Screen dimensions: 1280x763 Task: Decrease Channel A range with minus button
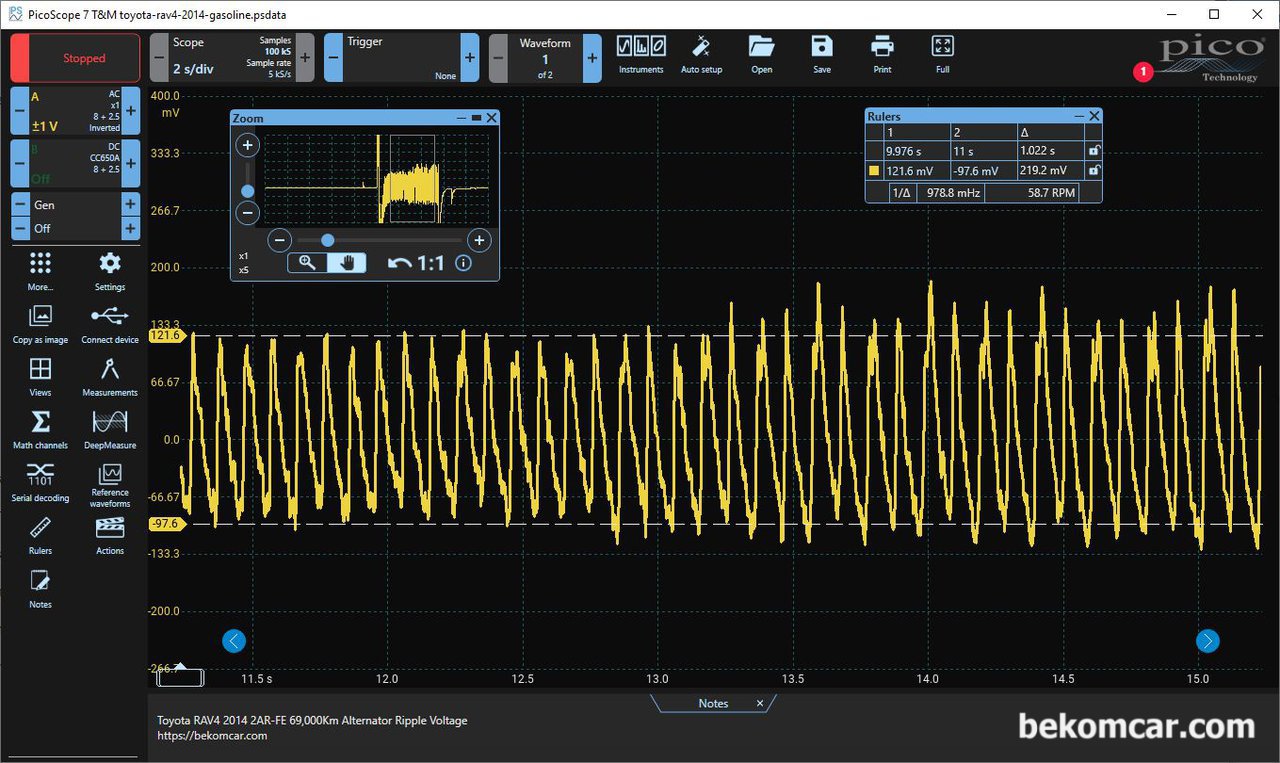(x=20, y=110)
